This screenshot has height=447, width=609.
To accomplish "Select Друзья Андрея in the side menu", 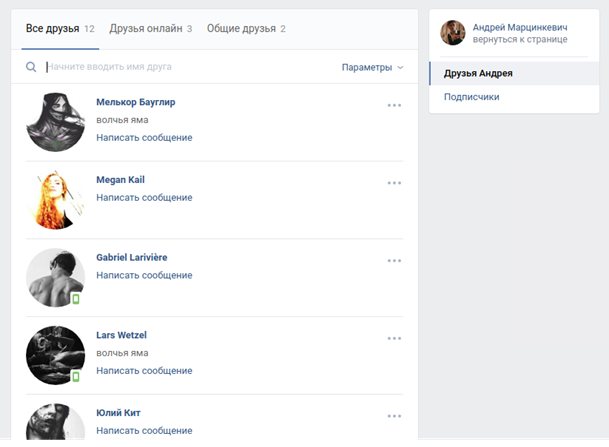I will pos(514,73).
